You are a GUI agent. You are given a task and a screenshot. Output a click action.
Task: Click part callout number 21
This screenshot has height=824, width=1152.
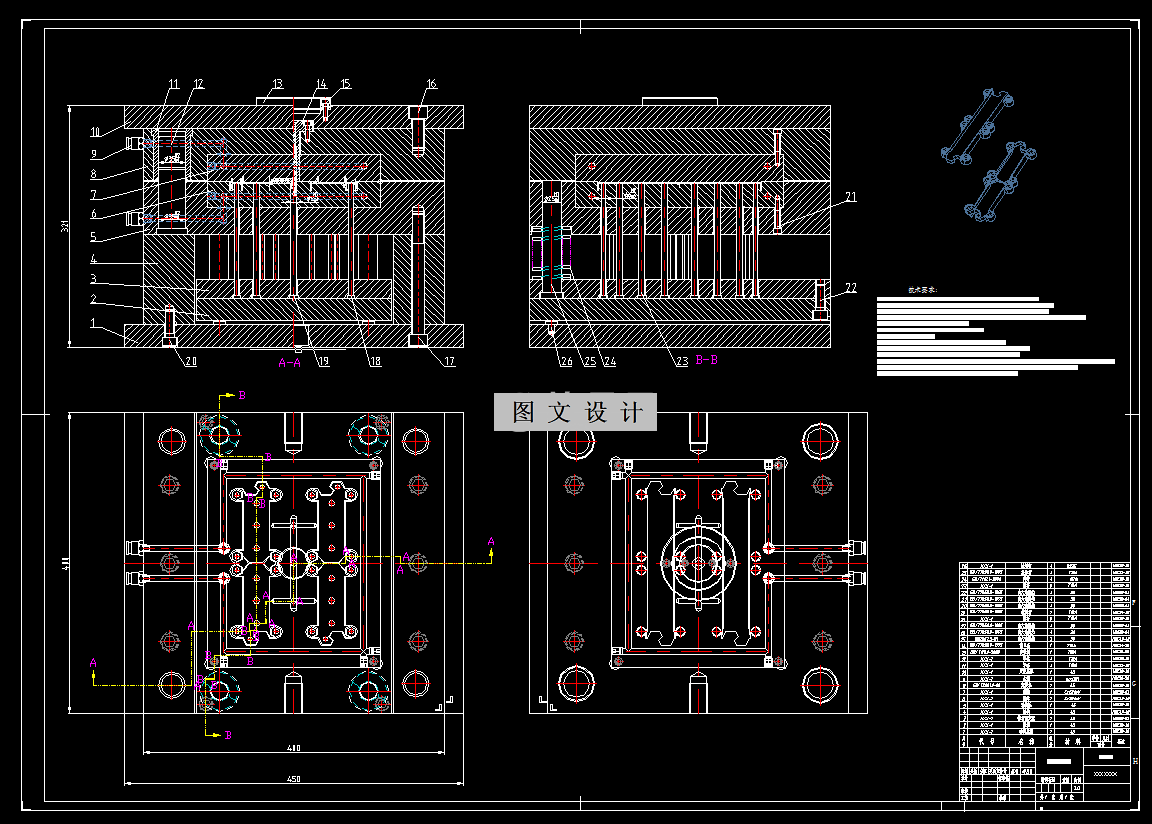tap(851, 196)
